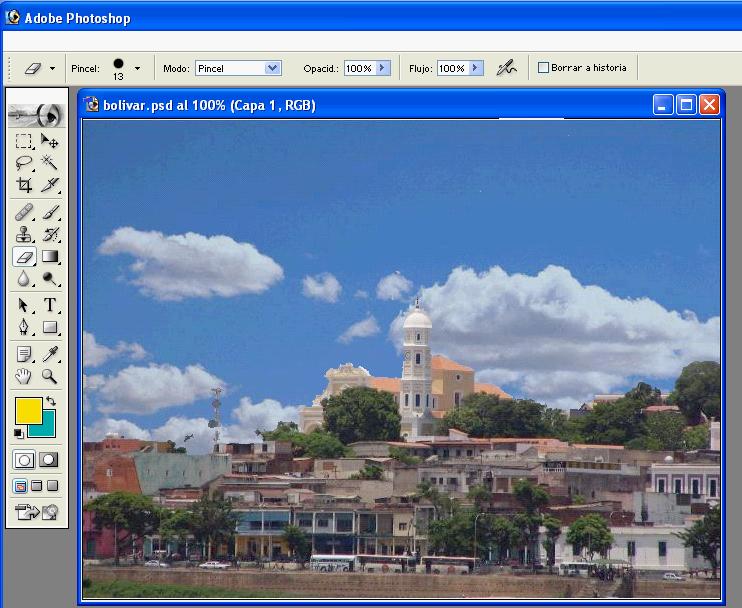Select the Slice tool
Viewport: 742px width, 608px height.
coord(50,185)
